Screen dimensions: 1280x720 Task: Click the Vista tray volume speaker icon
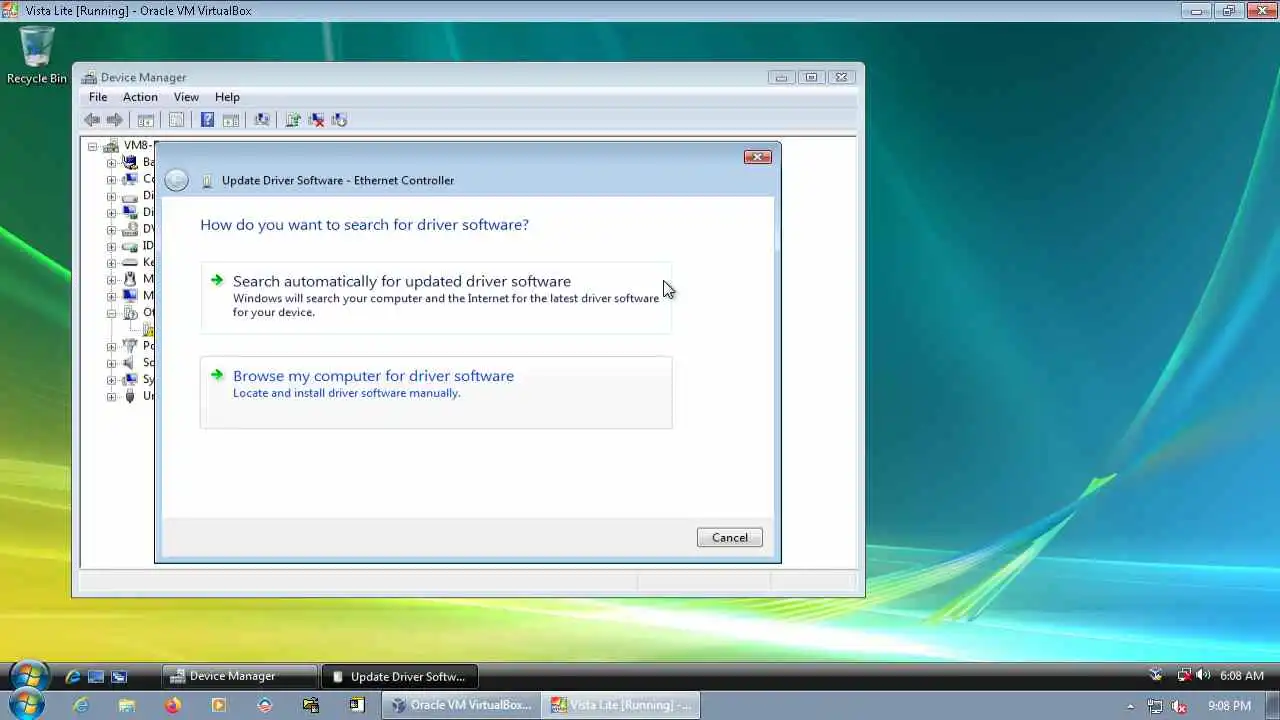1202,676
